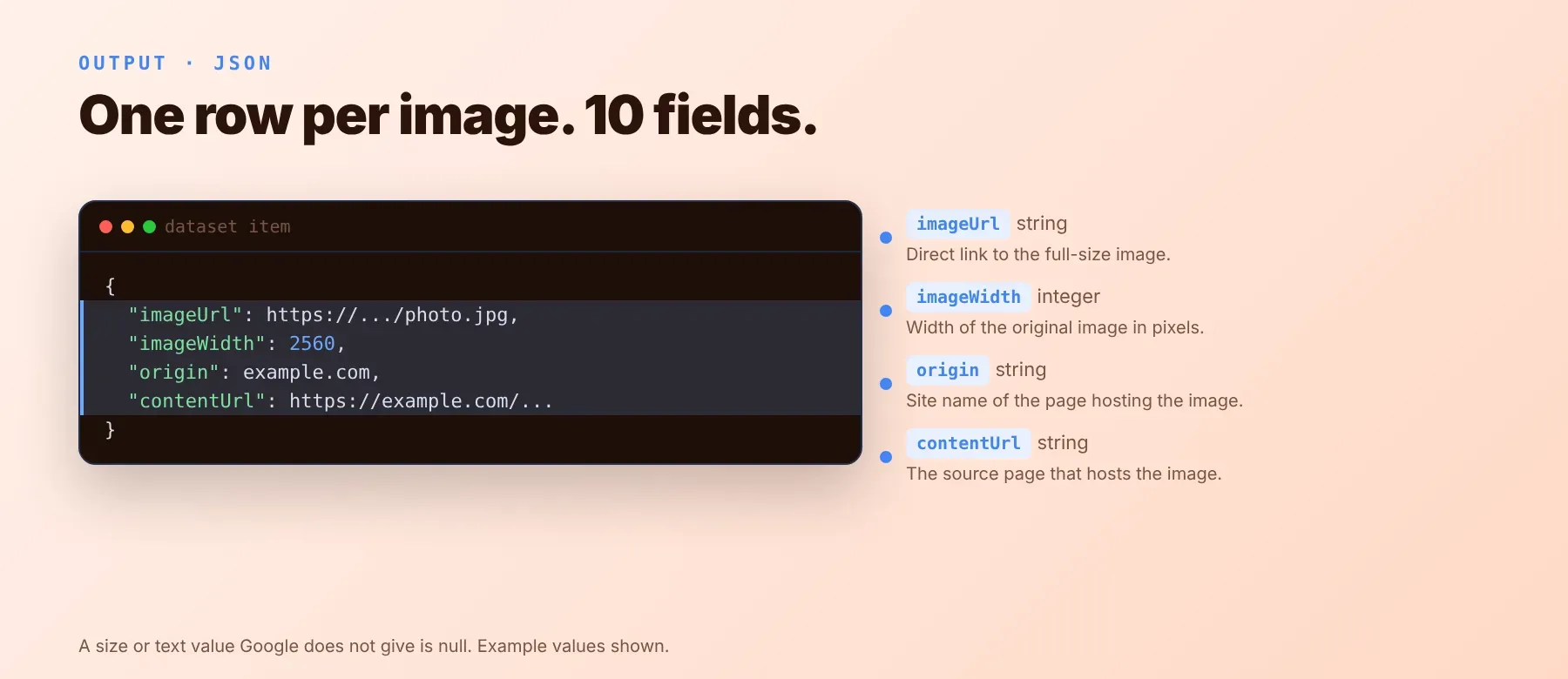Click "Site name of the page hosting the image."
Viewport: 1568px width, 679px height.
1074,400
